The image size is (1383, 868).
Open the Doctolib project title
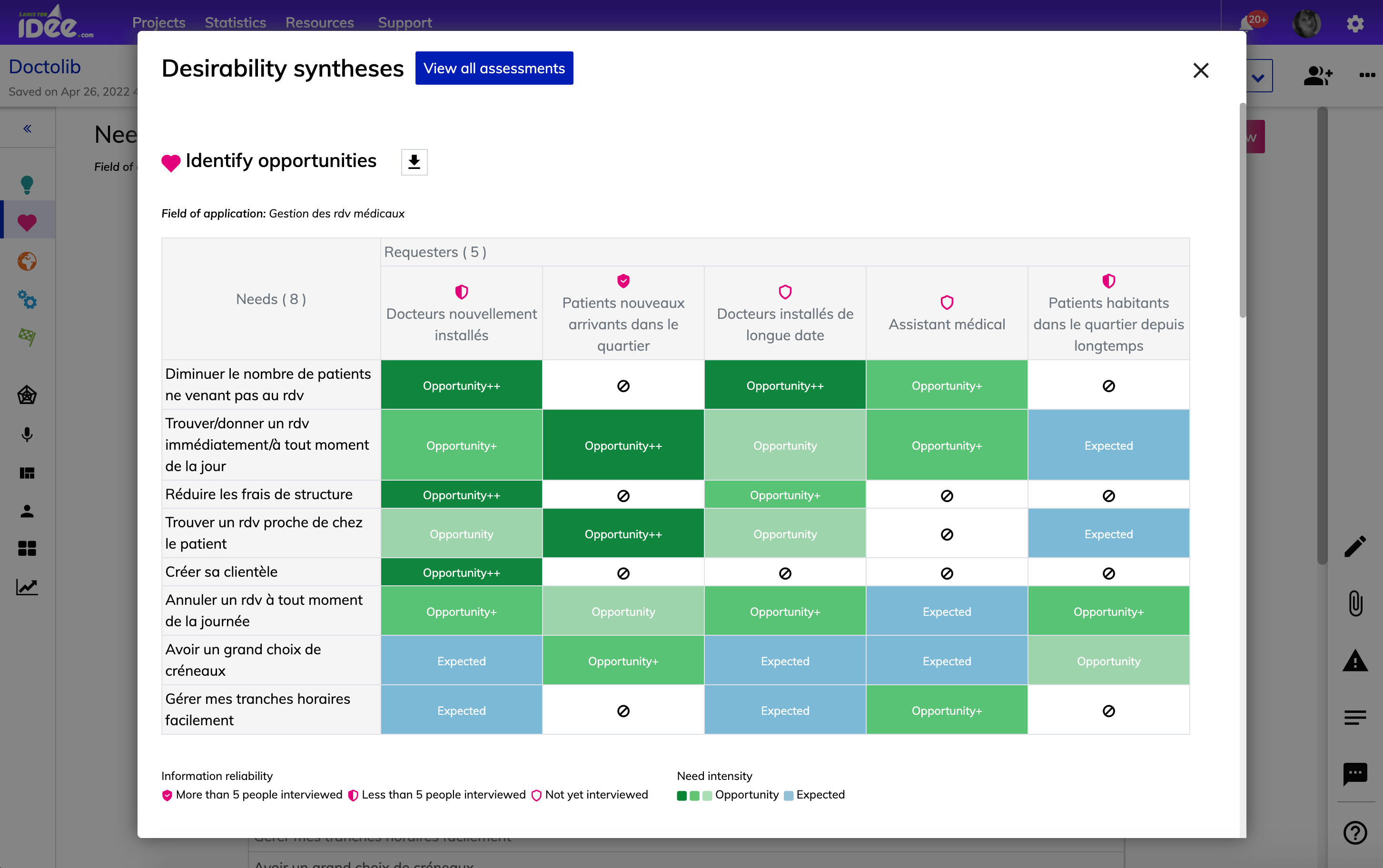click(45, 67)
